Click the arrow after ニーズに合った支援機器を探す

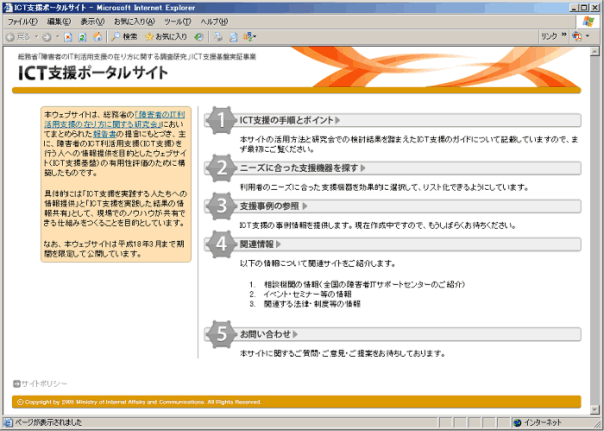coord(363,168)
